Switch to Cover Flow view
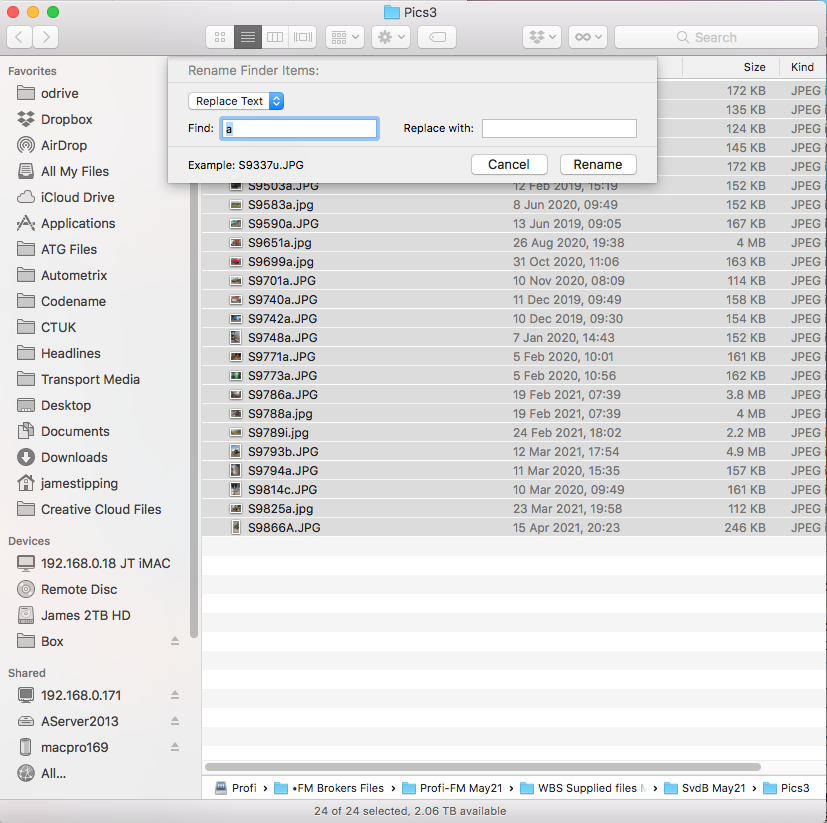Viewport: 827px width, 823px height. coord(303,37)
